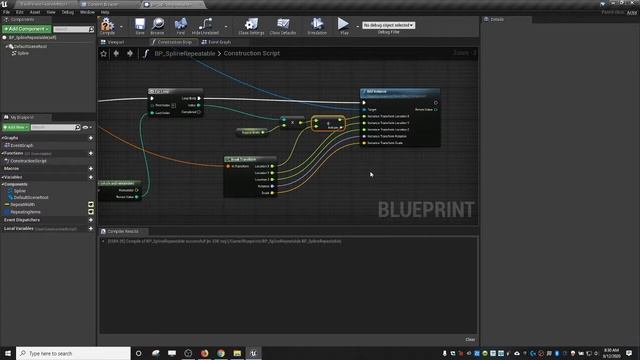
Task: Toggle RepeatingItems variable editable eye icon
Action: tap(91, 212)
